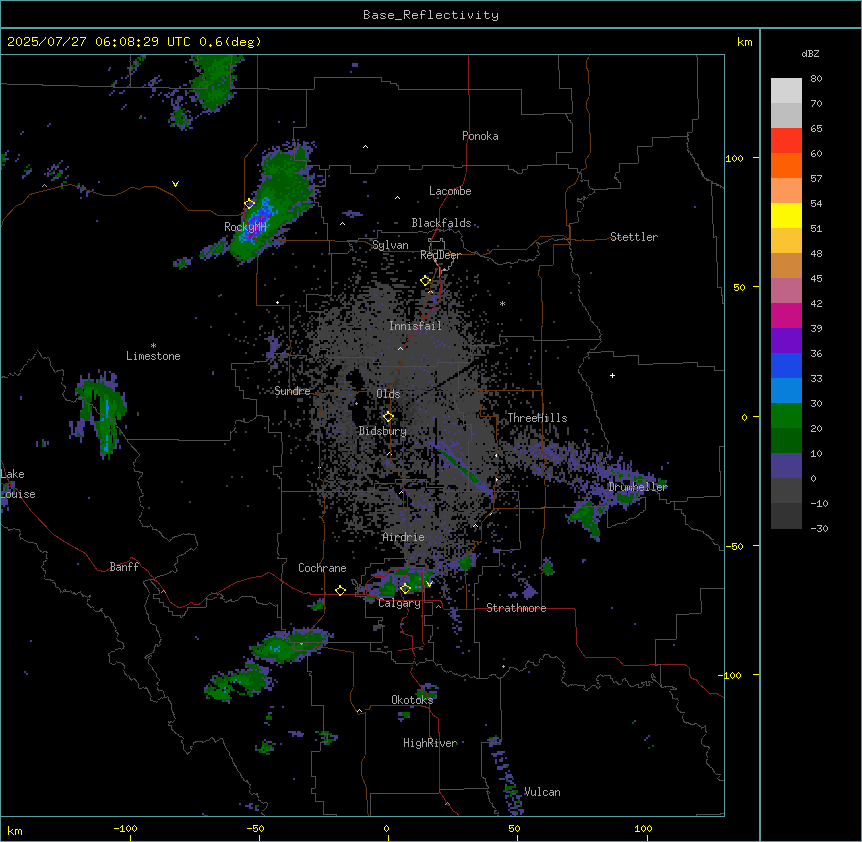Click the white caret marker west of Ponoka
Screen dimensions: 862x842
coord(366,147)
